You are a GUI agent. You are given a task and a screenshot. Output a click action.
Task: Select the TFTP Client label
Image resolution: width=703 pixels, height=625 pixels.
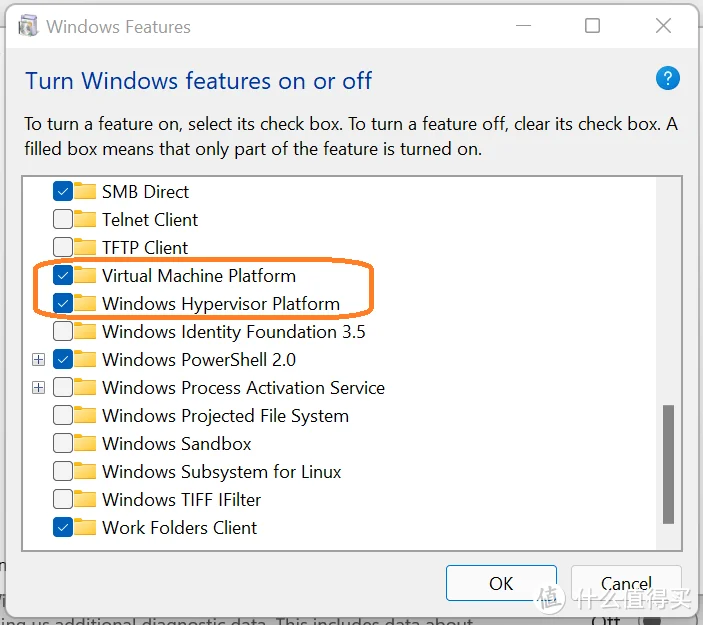(x=145, y=247)
